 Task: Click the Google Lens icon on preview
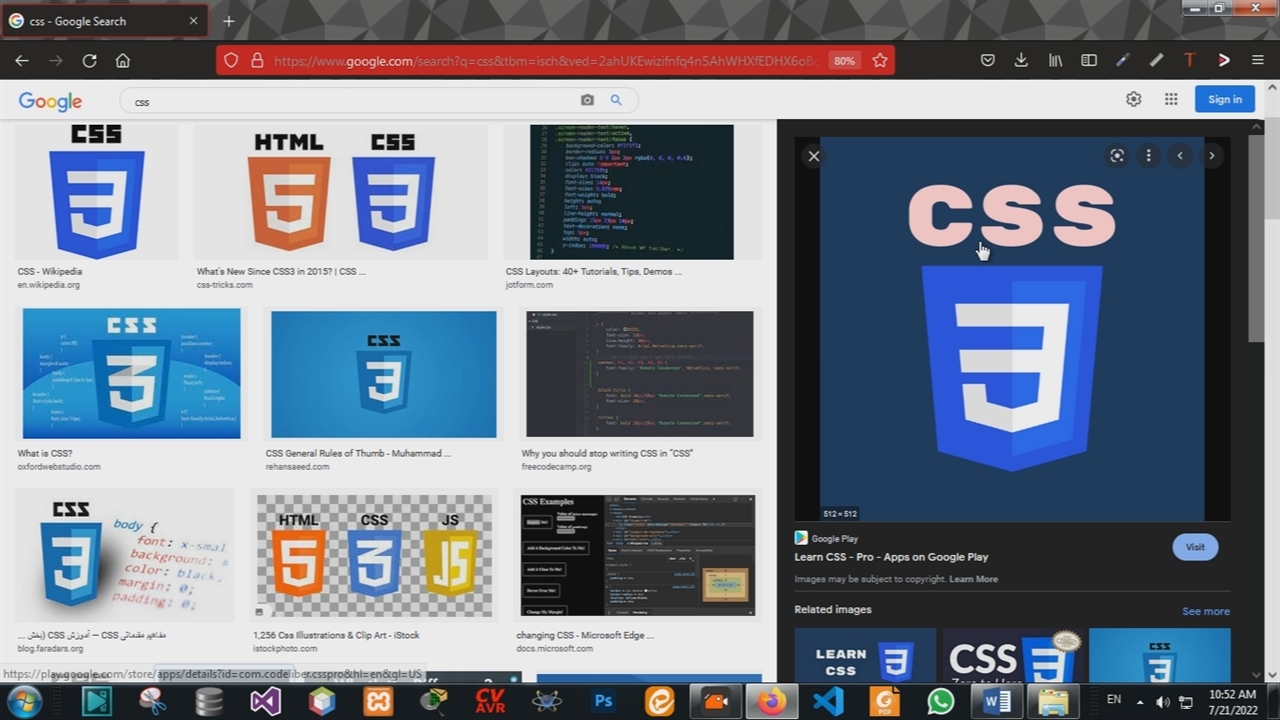click(x=1117, y=156)
